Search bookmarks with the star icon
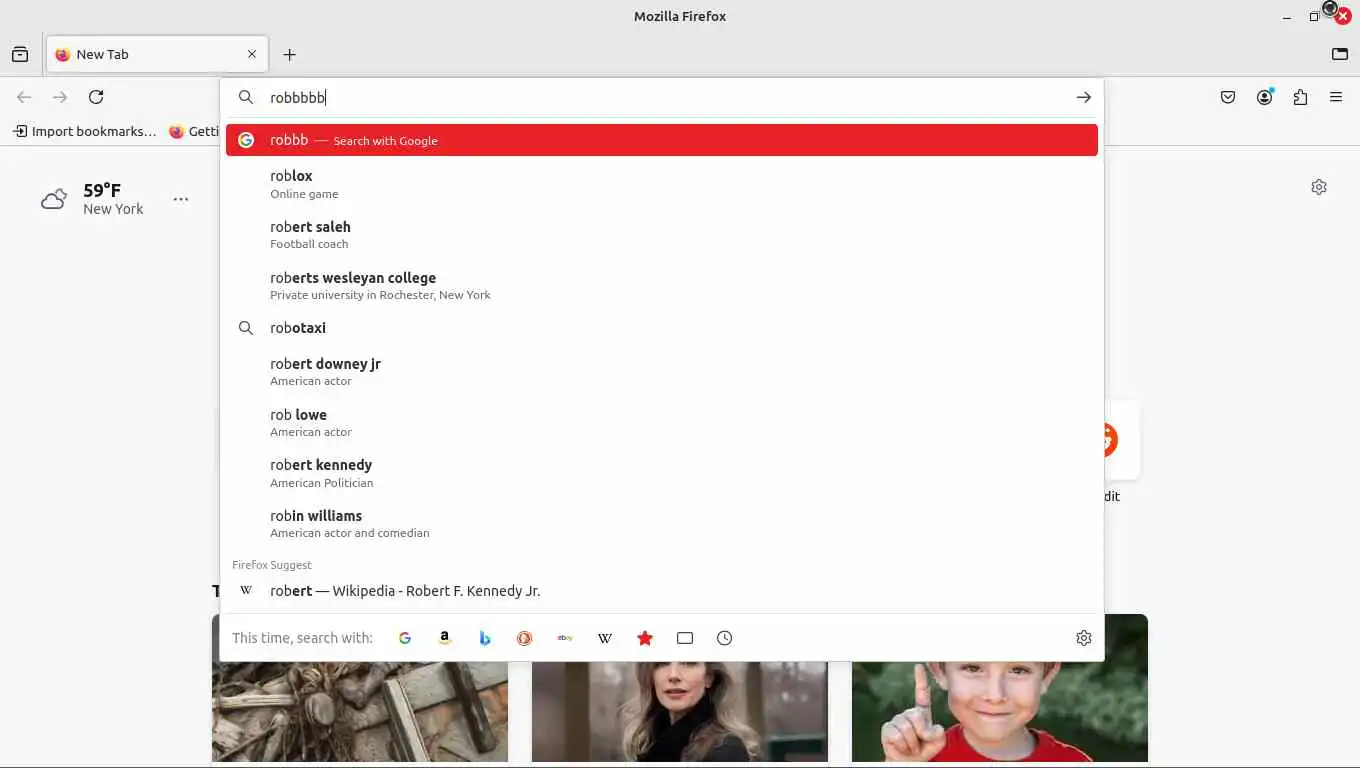Image resolution: width=1360 pixels, height=768 pixels. 645,638
